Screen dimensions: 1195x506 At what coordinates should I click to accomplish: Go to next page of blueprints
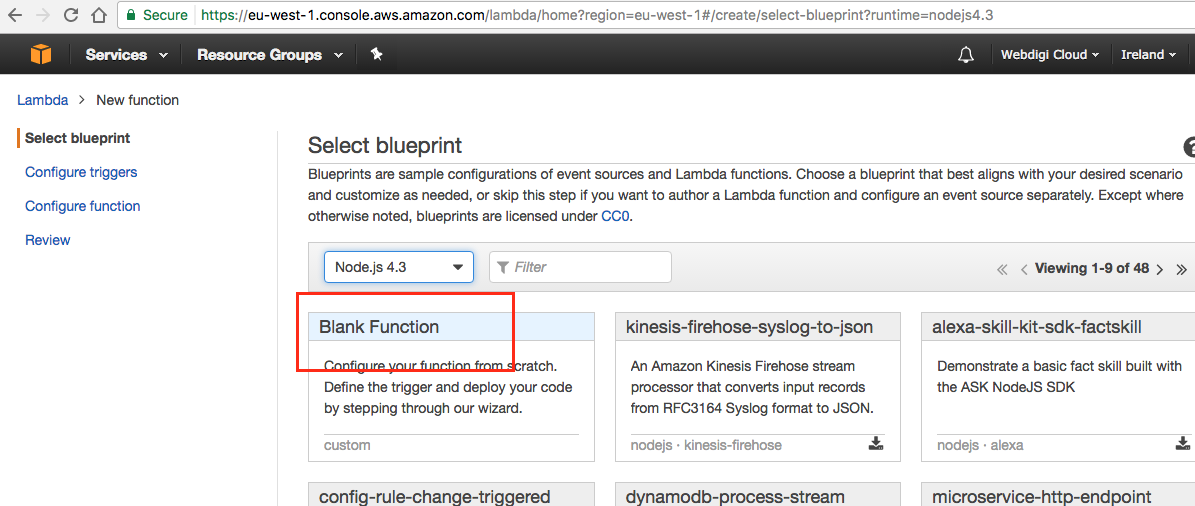(x=1160, y=269)
